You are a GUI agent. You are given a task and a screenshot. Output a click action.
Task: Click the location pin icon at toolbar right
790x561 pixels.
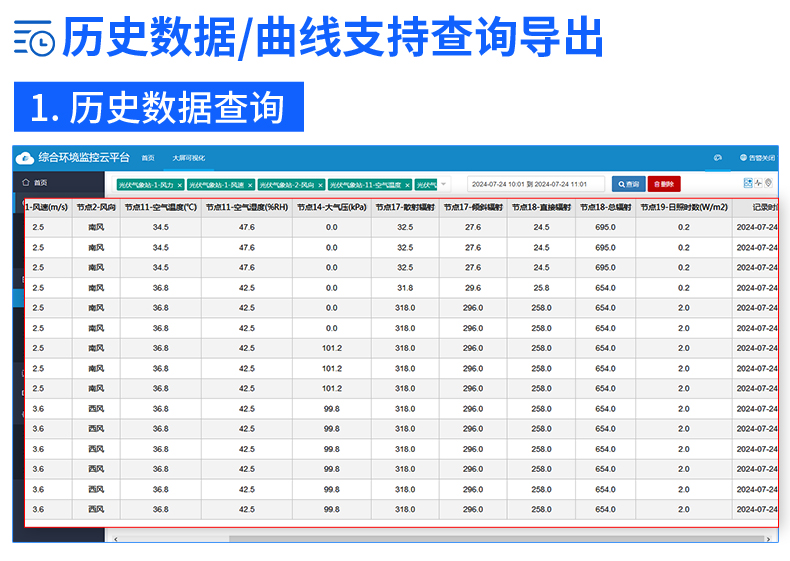tap(768, 183)
